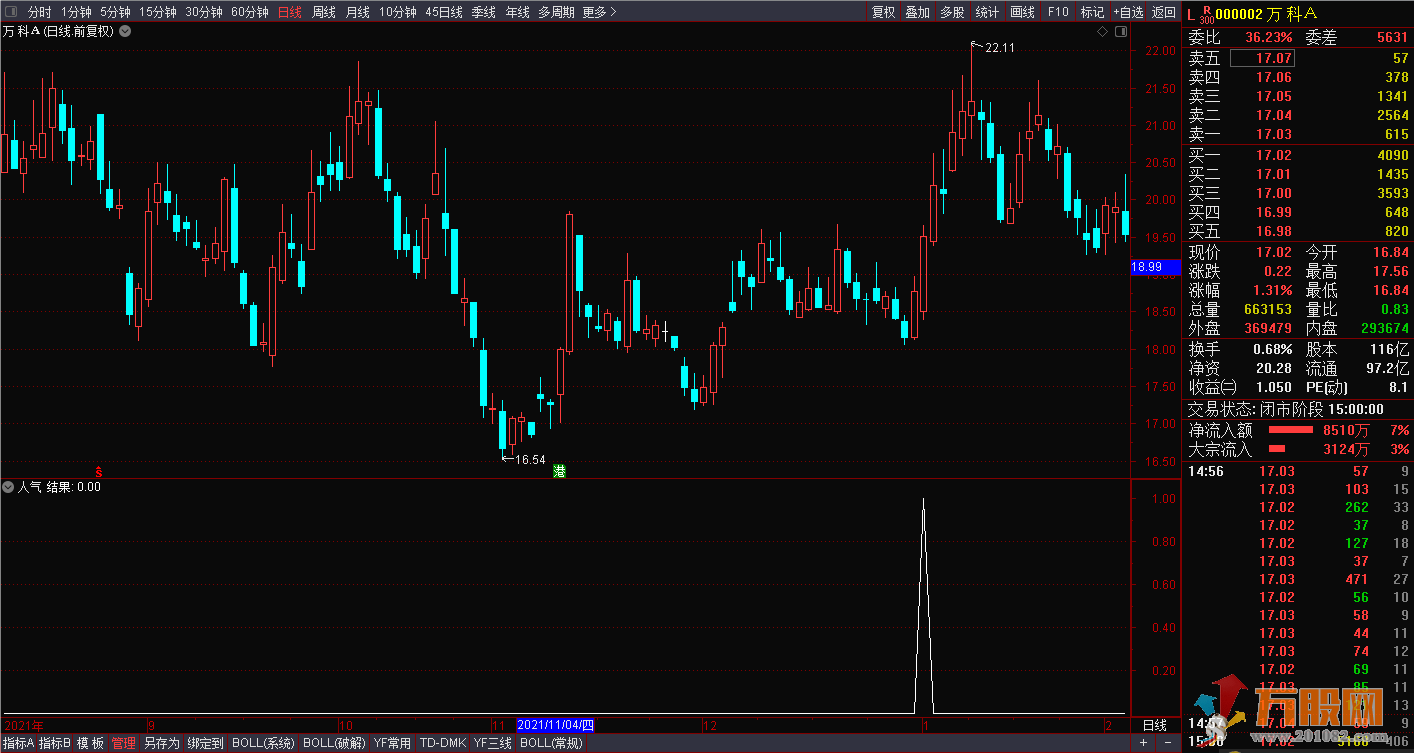Select the 1分钟 period
Screen dimensions: 1414x753
pos(76,12)
